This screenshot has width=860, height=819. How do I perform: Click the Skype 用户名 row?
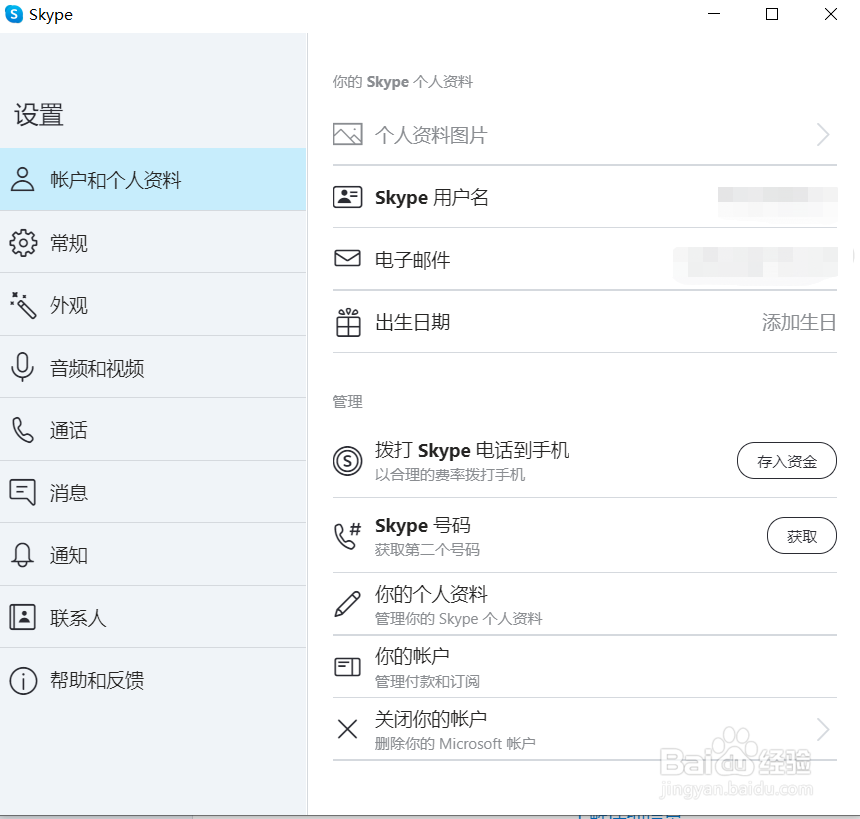(x=430, y=197)
